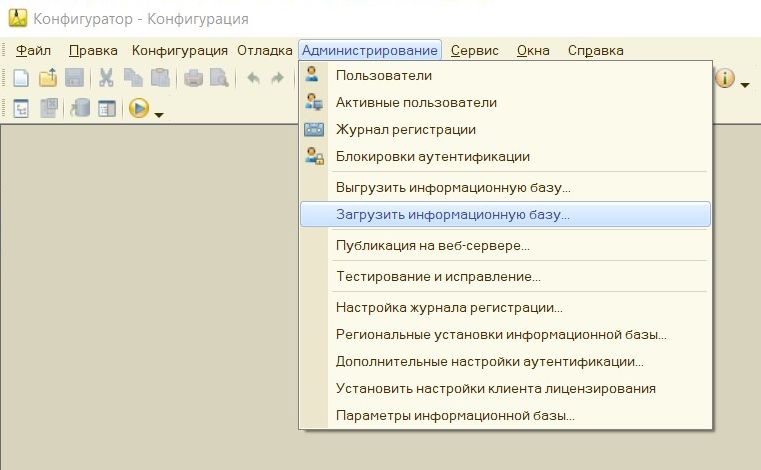Click the Undo arrow icon
This screenshot has width=761, height=470.
tap(253, 78)
